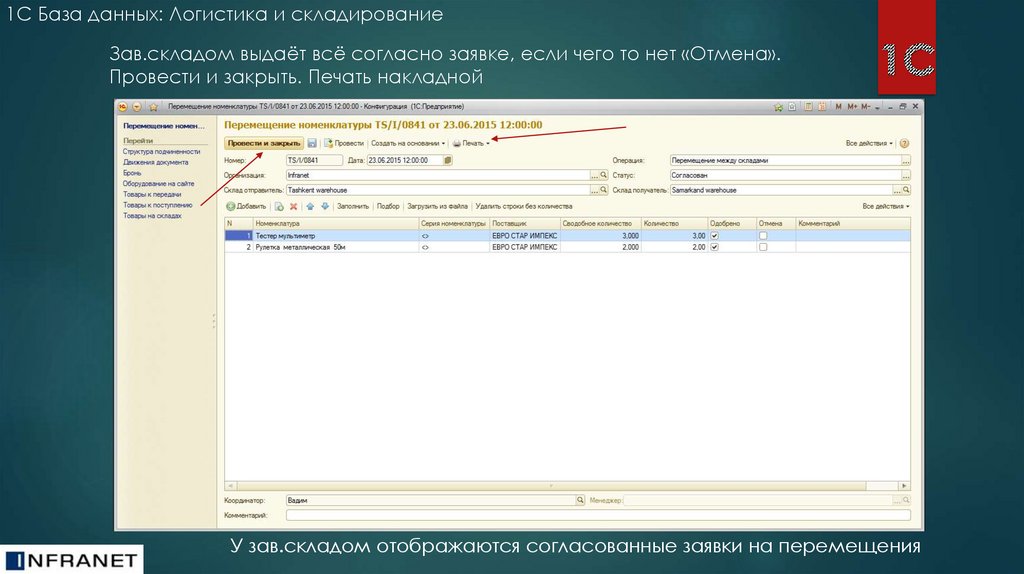Move row up with blue up arrow
The image size is (1024, 574).
coord(310,206)
